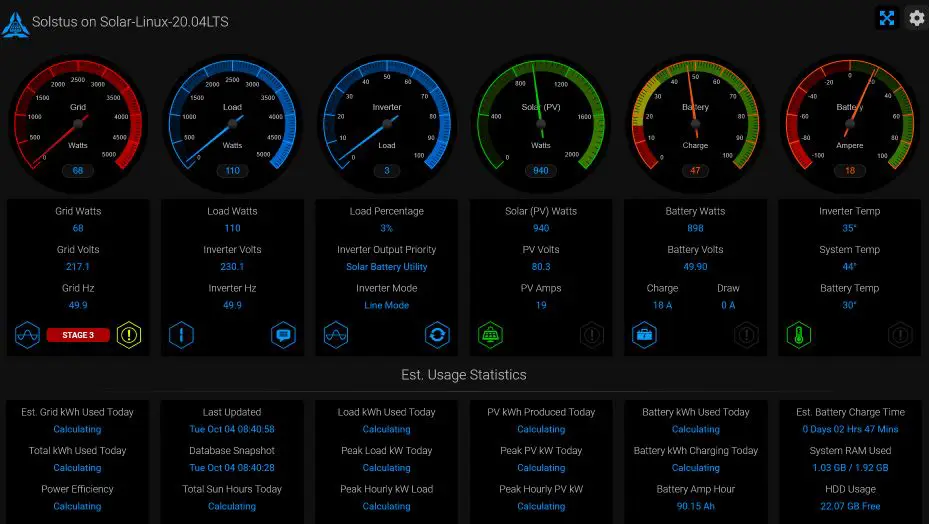929x524 pixels.
Task: Click the 'Est. Usage Statistics' heading
Action: 464,375
